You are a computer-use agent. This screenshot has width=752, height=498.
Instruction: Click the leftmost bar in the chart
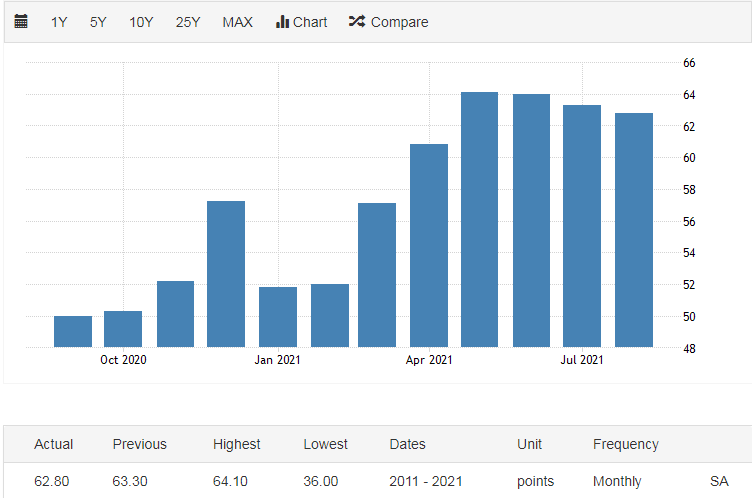(73, 332)
